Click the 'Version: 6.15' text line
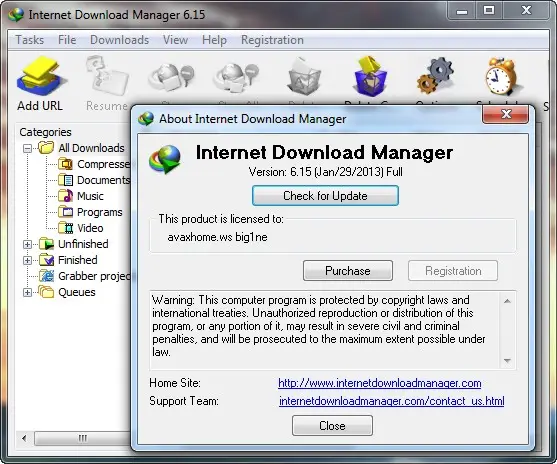This screenshot has height=464, width=557. click(325, 172)
